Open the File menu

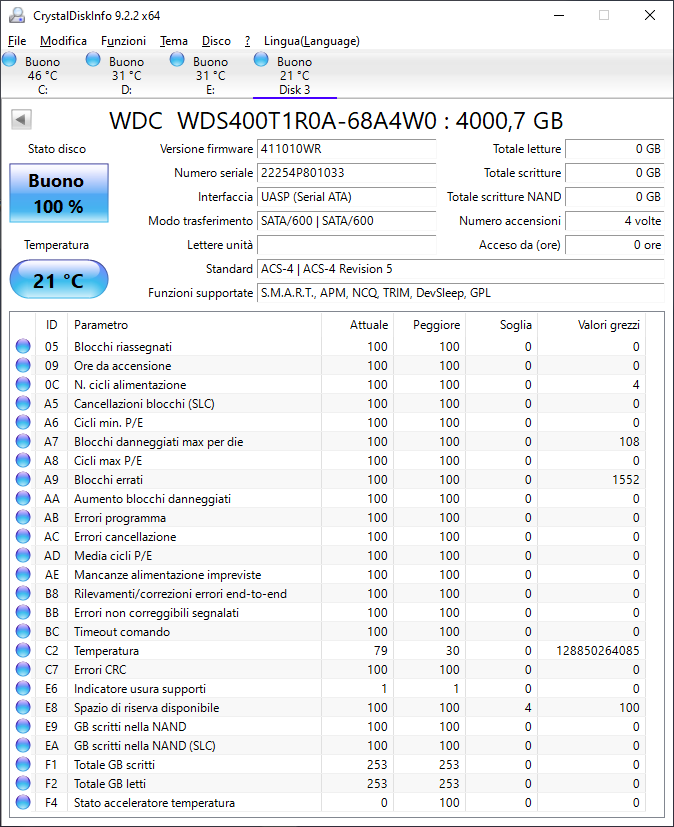(x=17, y=41)
